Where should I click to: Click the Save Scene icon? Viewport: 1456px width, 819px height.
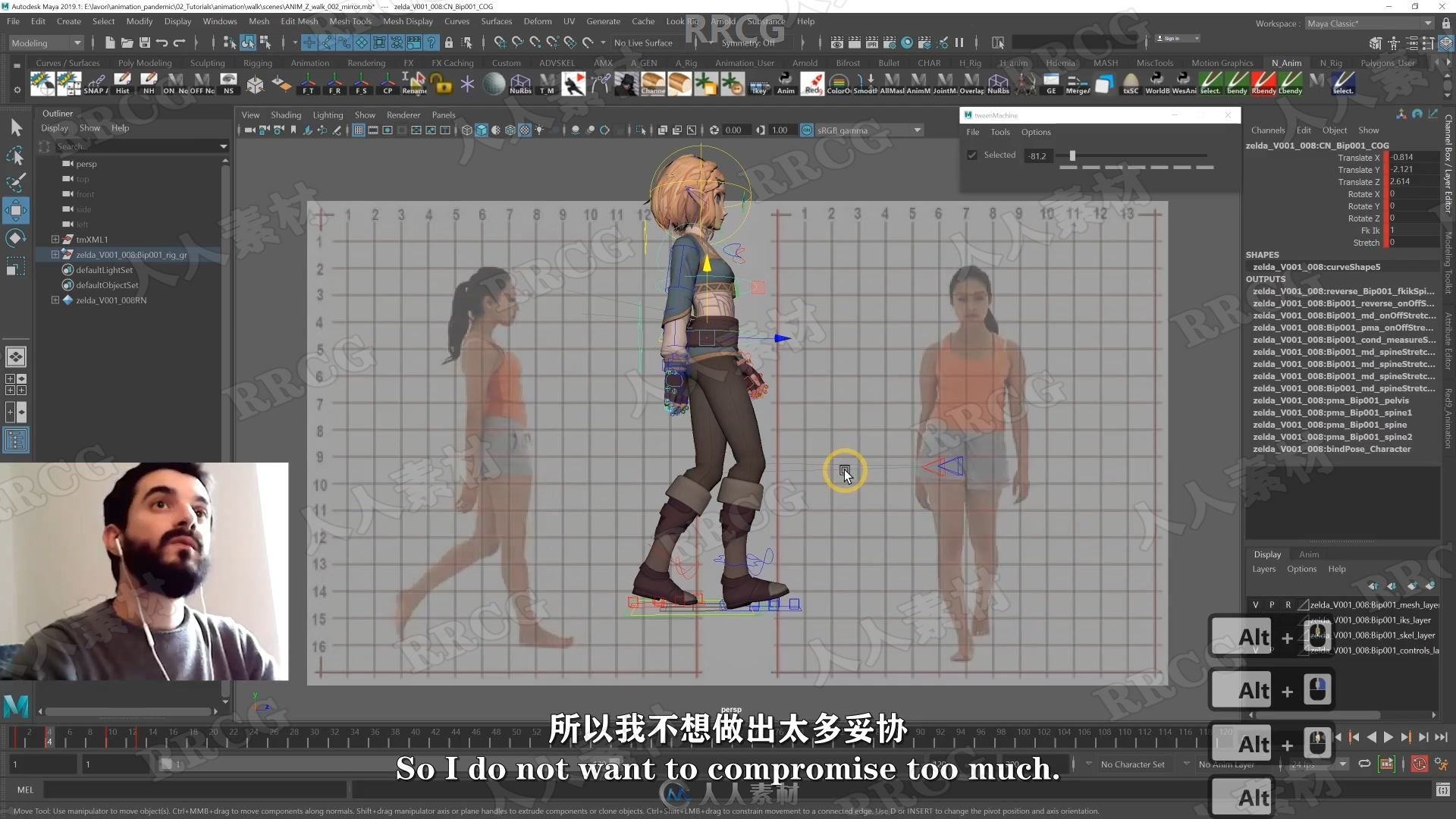pyautogui.click(x=145, y=42)
